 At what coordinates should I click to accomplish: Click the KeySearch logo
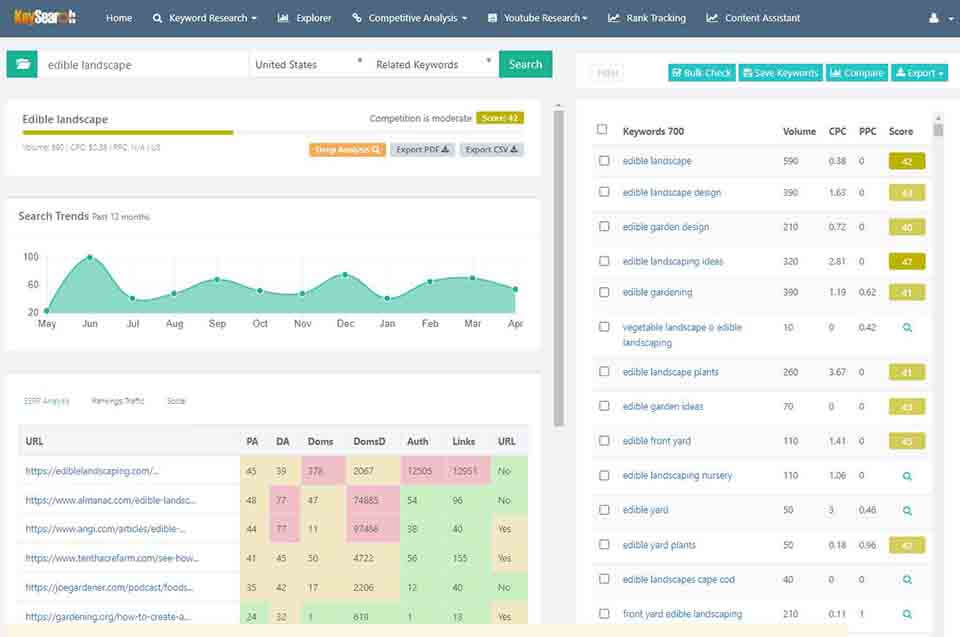point(45,17)
